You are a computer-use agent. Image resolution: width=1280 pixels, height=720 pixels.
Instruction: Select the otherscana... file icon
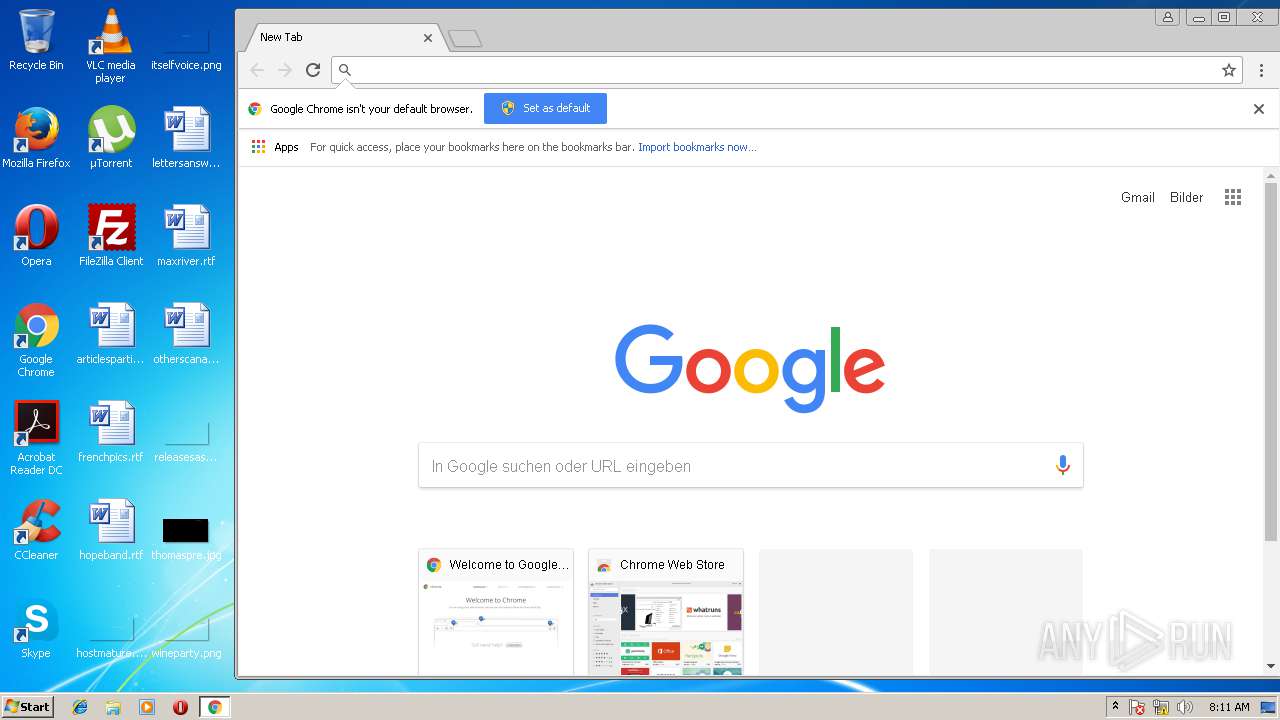click(186, 333)
